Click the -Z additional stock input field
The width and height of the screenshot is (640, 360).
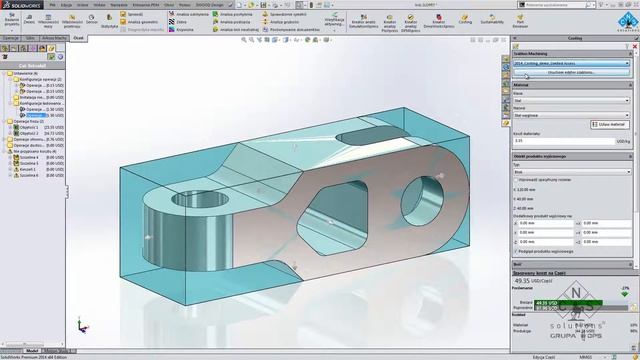(607, 242)
